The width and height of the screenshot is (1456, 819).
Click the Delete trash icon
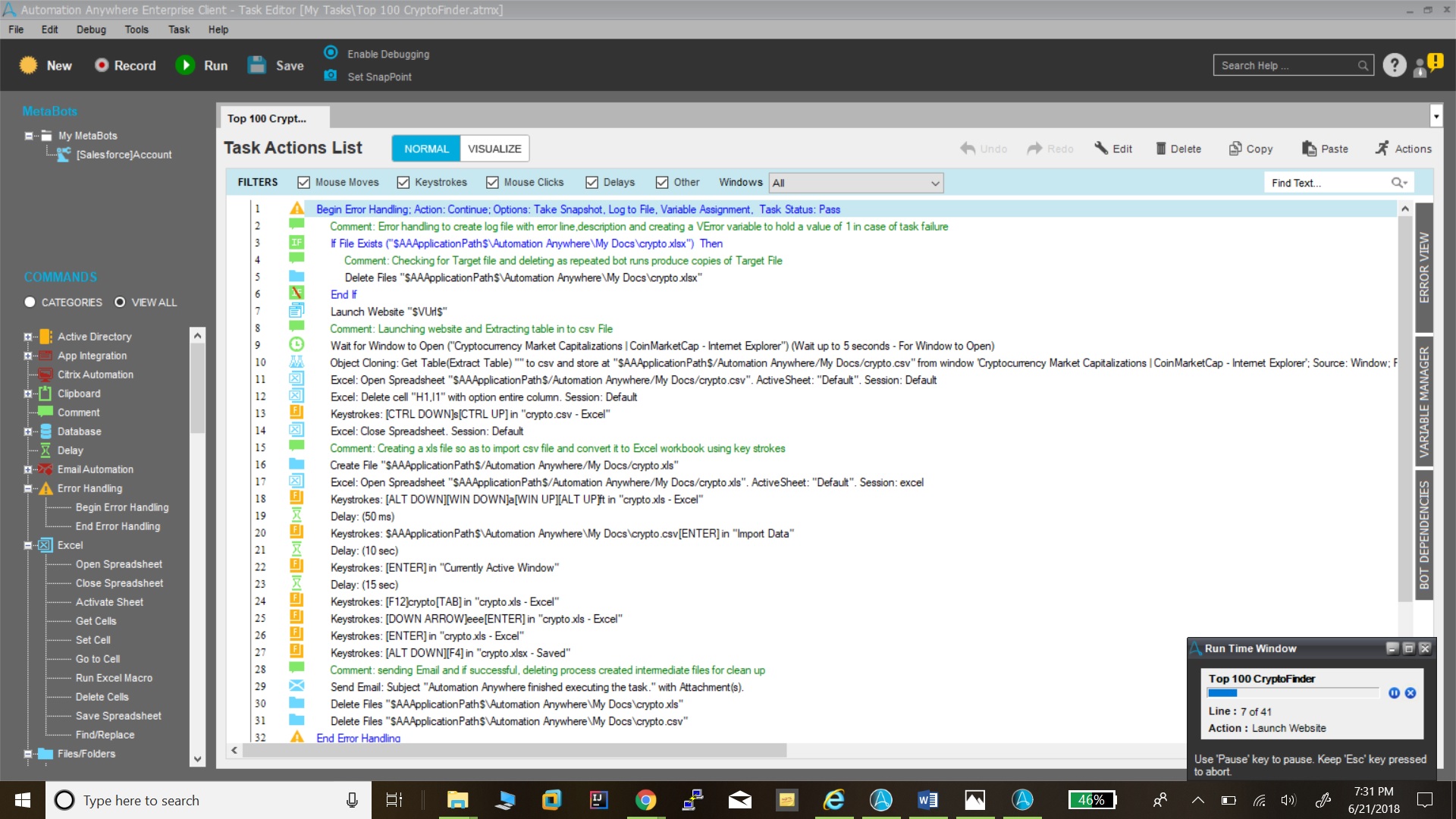1161,149
